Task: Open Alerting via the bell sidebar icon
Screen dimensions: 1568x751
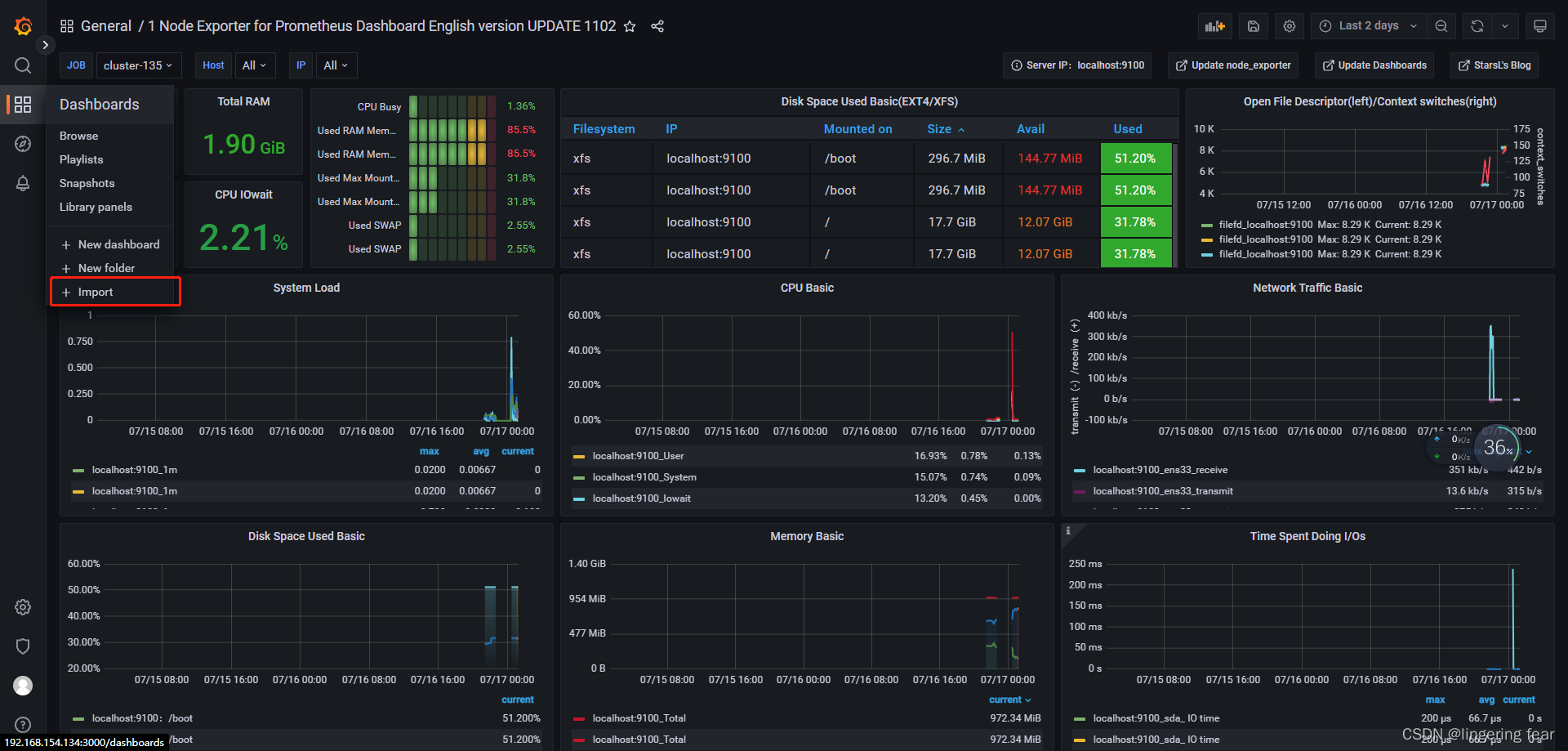Action: 22,183
